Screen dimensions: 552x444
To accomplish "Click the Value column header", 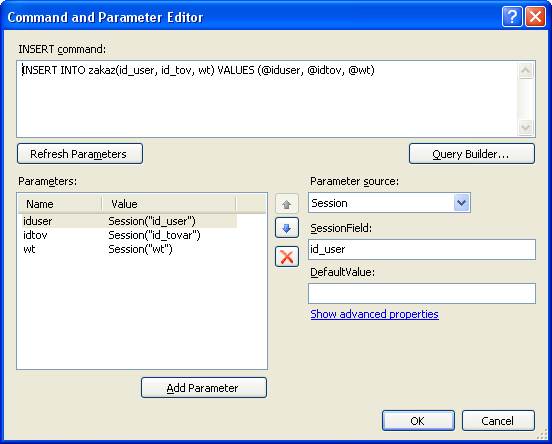I will (x=169, y=204).
